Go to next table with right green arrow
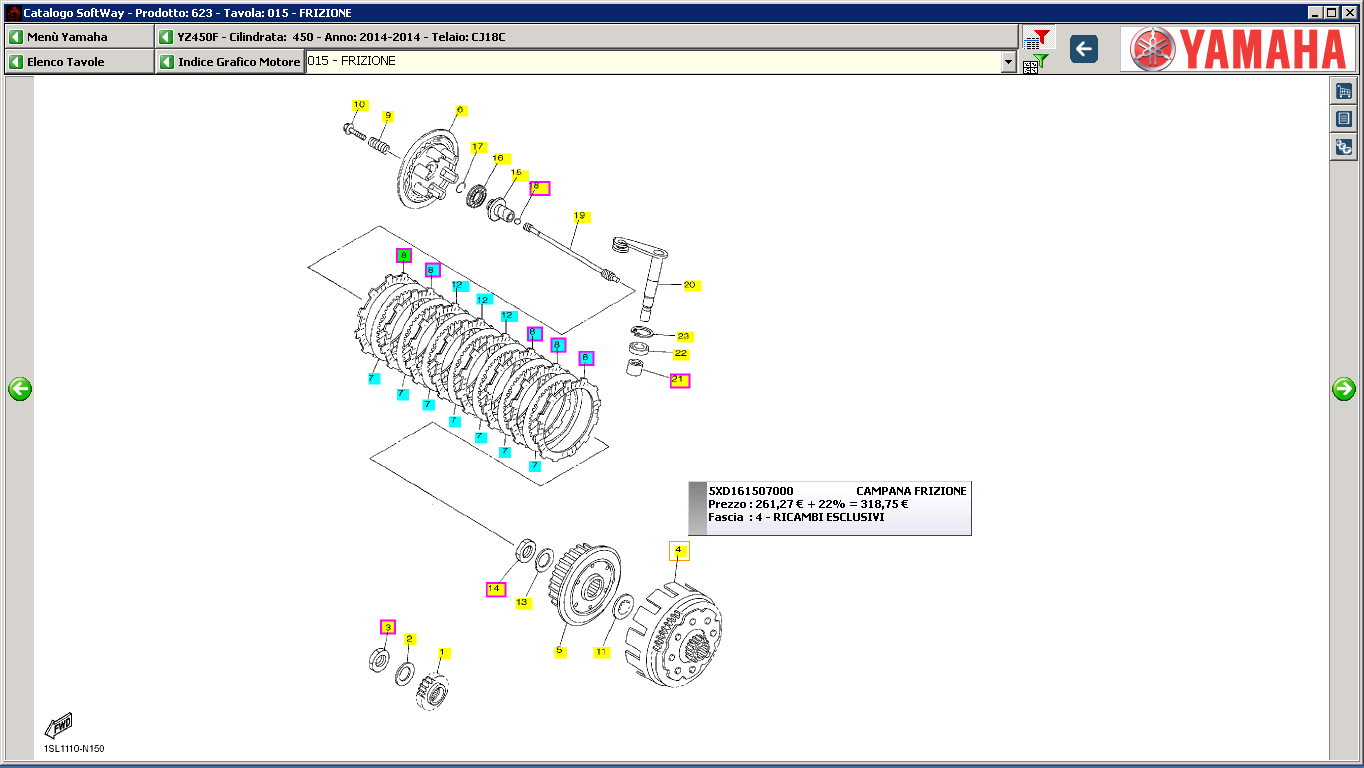 point(1344,389)
